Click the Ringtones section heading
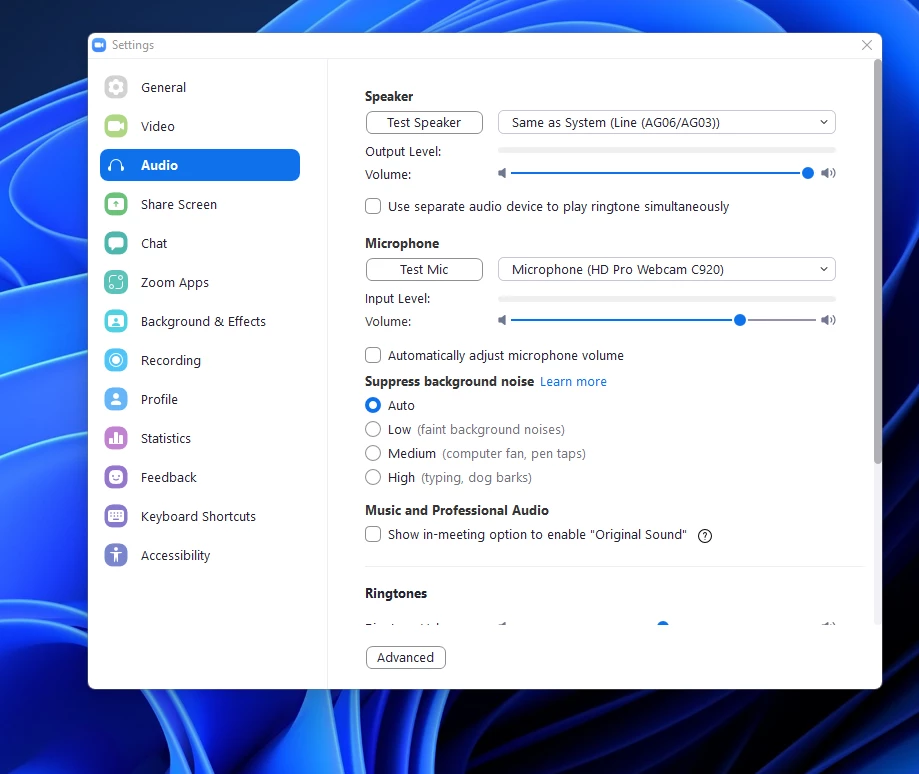This screenshot has height=774, width=919. tap(396, 594)
